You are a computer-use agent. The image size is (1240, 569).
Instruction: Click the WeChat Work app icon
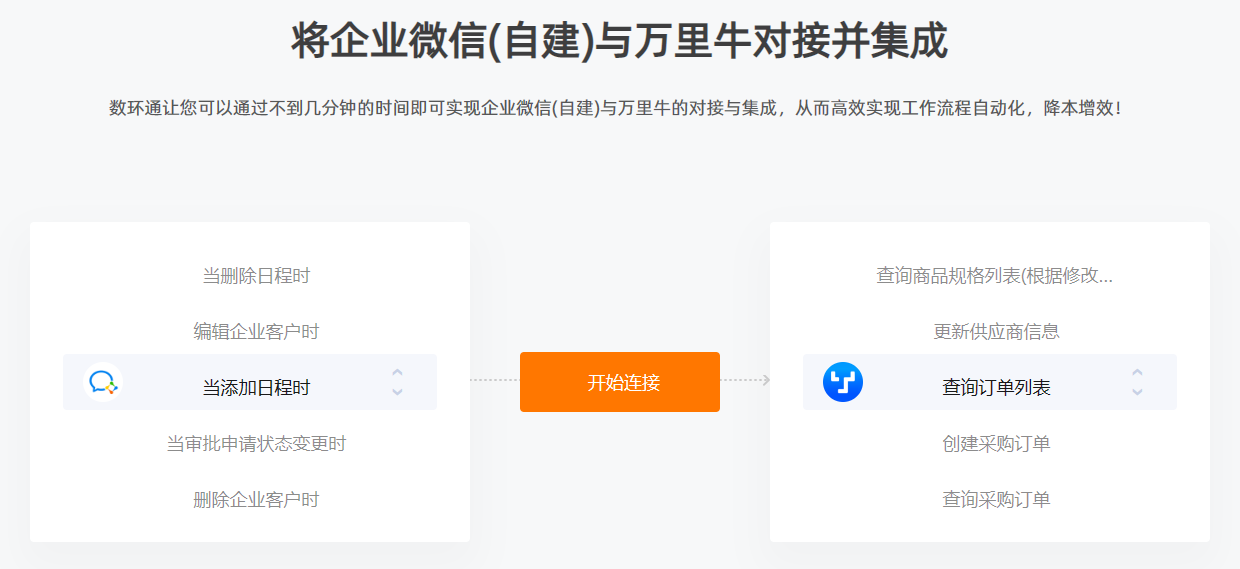coord(103,382)
